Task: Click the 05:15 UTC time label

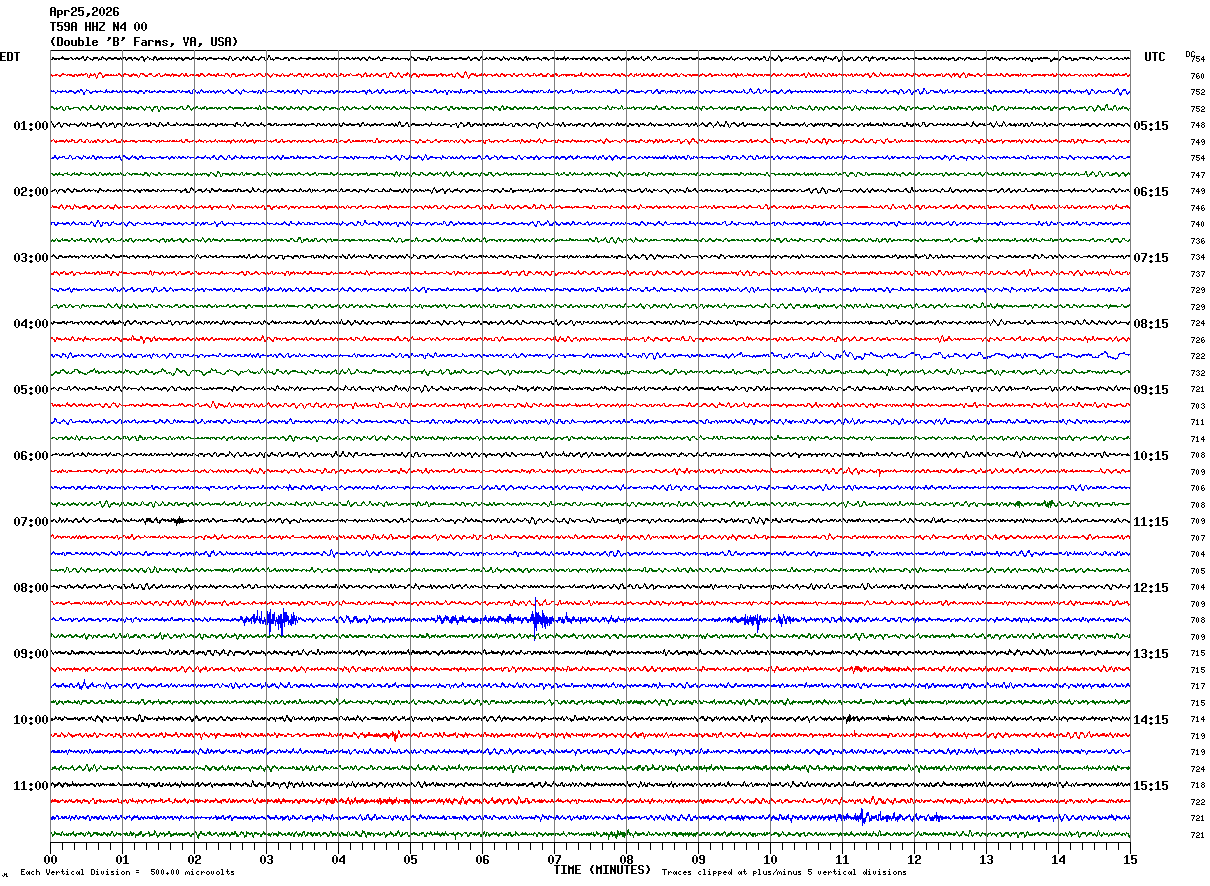Action: [1151, 126]
